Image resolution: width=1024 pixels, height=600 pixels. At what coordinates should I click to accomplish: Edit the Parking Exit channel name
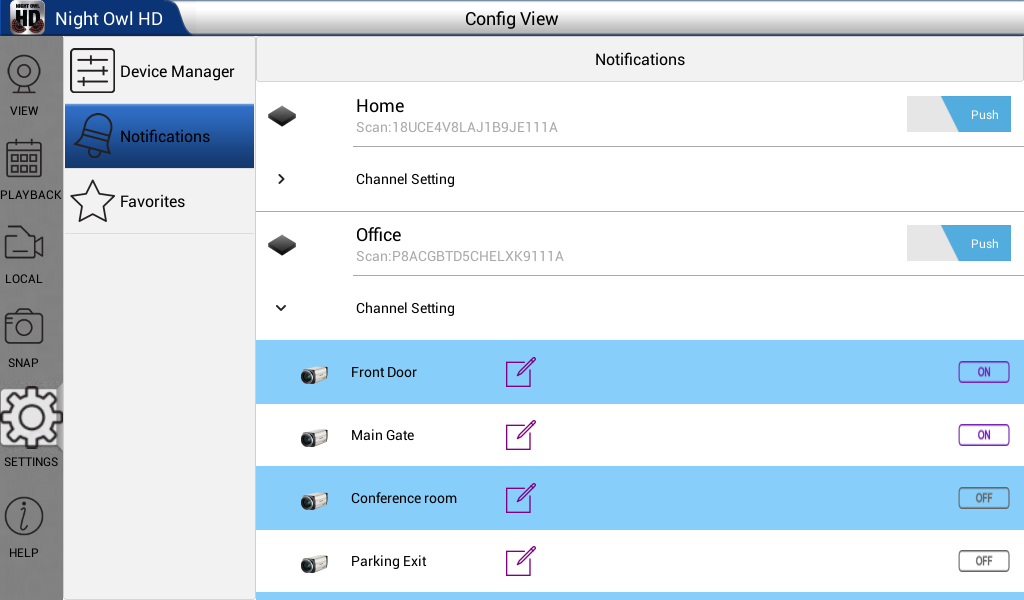(520, 561)
